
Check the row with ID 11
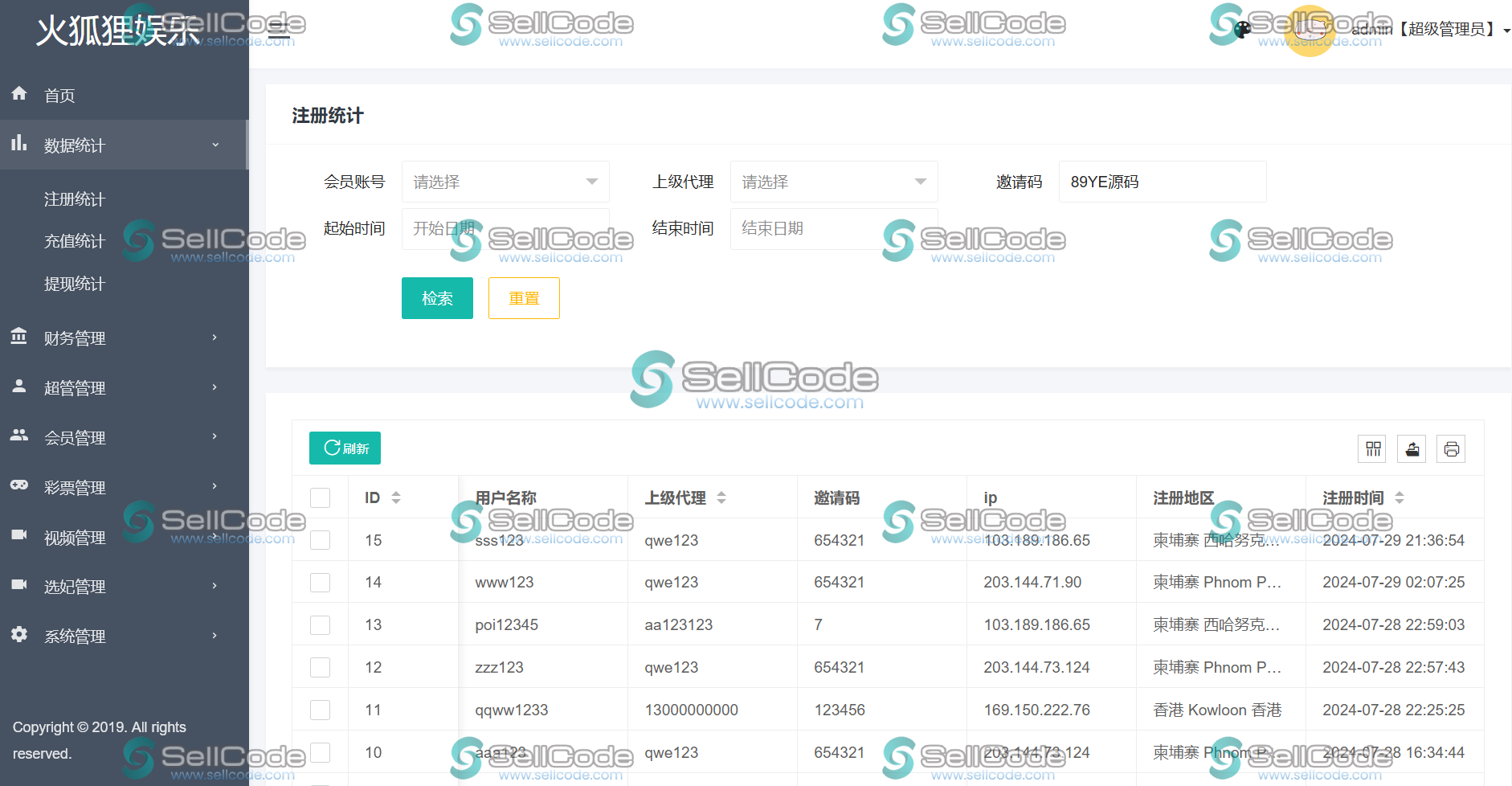(320, 710)
